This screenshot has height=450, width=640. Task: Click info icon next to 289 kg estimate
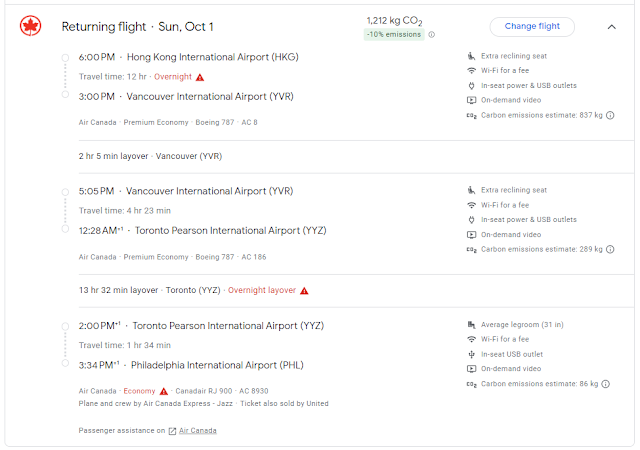[x=609, y=249]
